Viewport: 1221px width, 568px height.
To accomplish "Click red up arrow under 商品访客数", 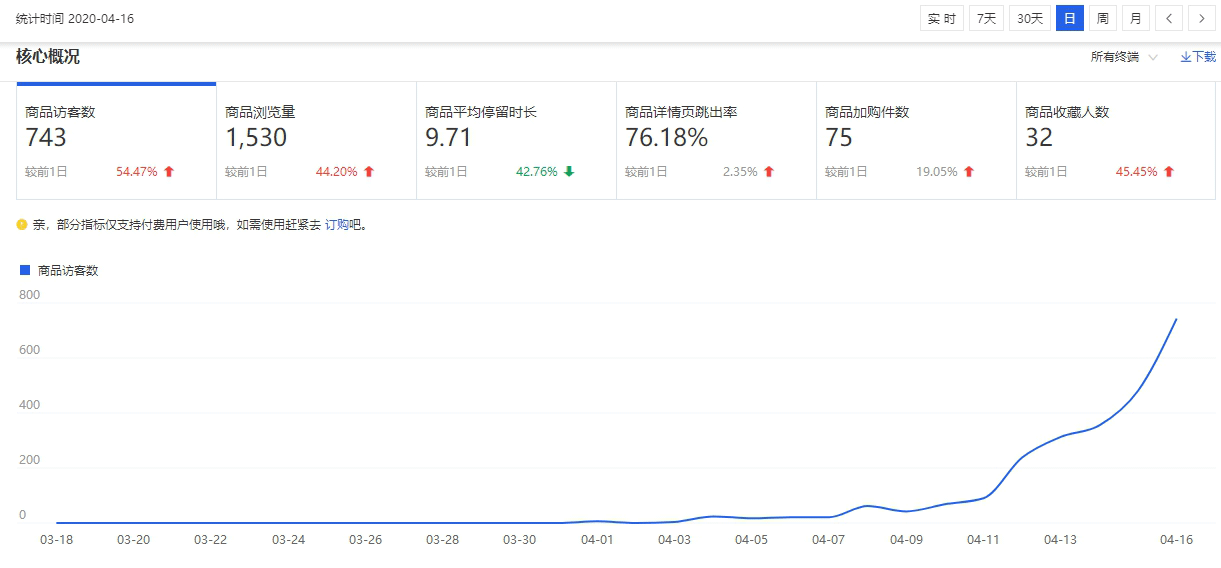I will point(169,172).
